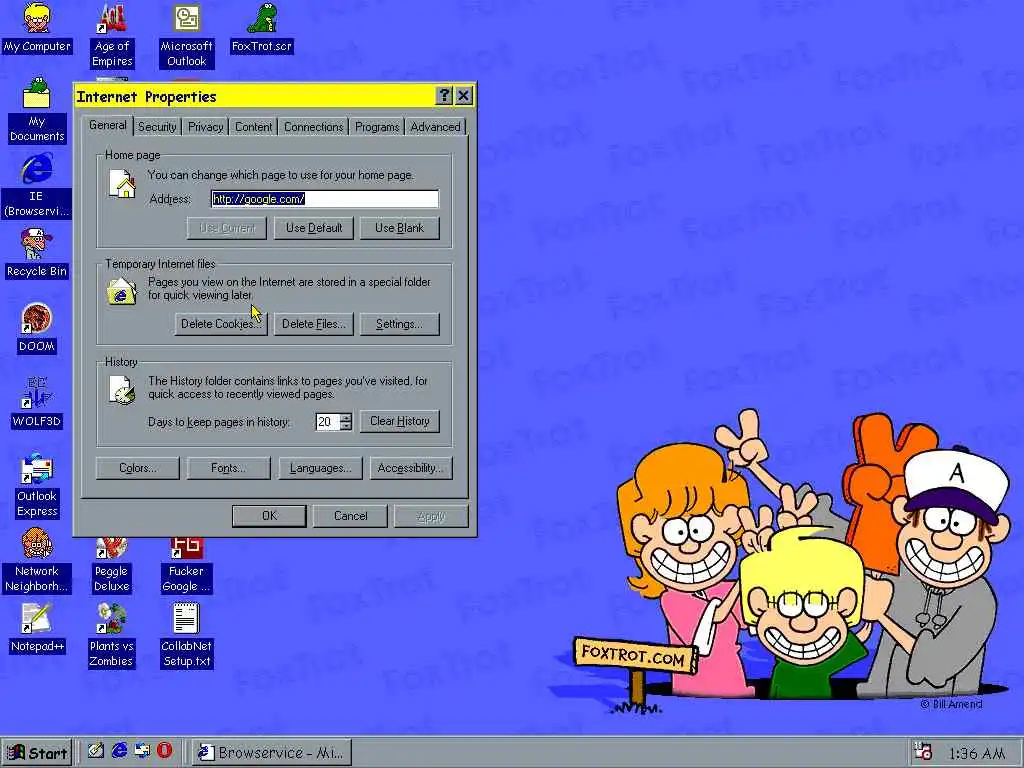The image size is (1024, 768).
Task: Confirm with the OK button
Action: tap(269, 516)
